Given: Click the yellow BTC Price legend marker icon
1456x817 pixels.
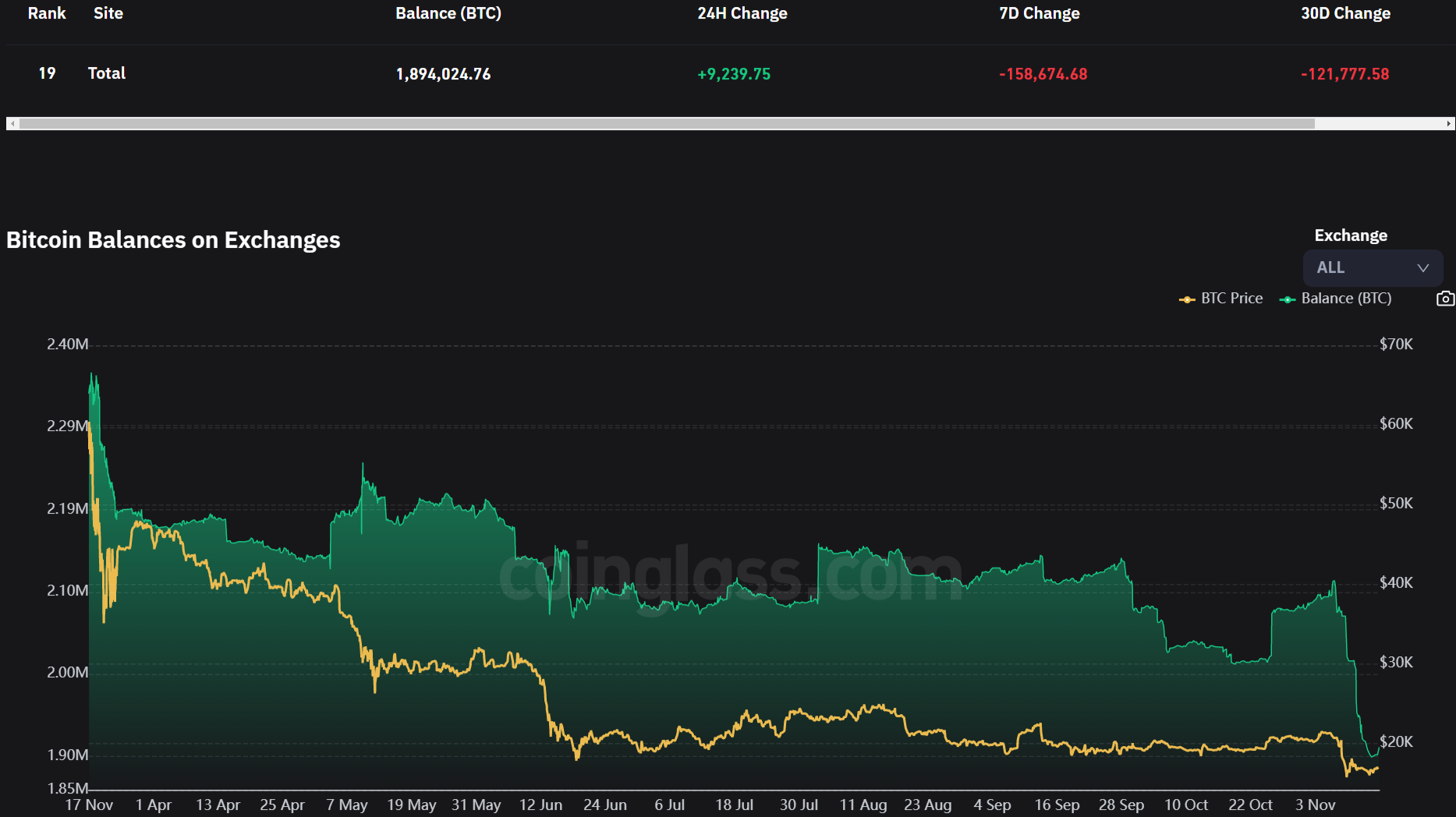Looking at the screenshot, I should click(x=1185, y=299).
